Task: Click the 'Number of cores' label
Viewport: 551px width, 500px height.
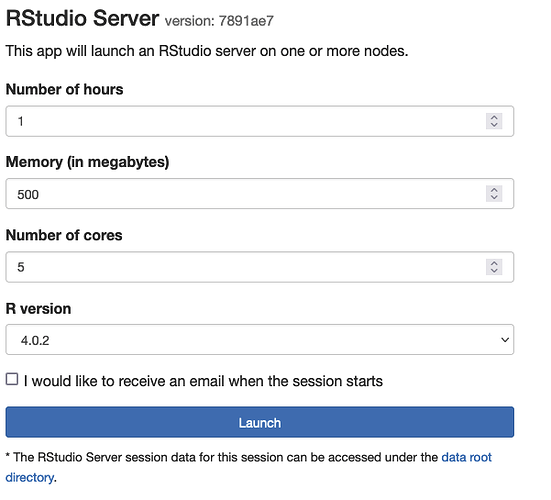Action: point(64,235)
